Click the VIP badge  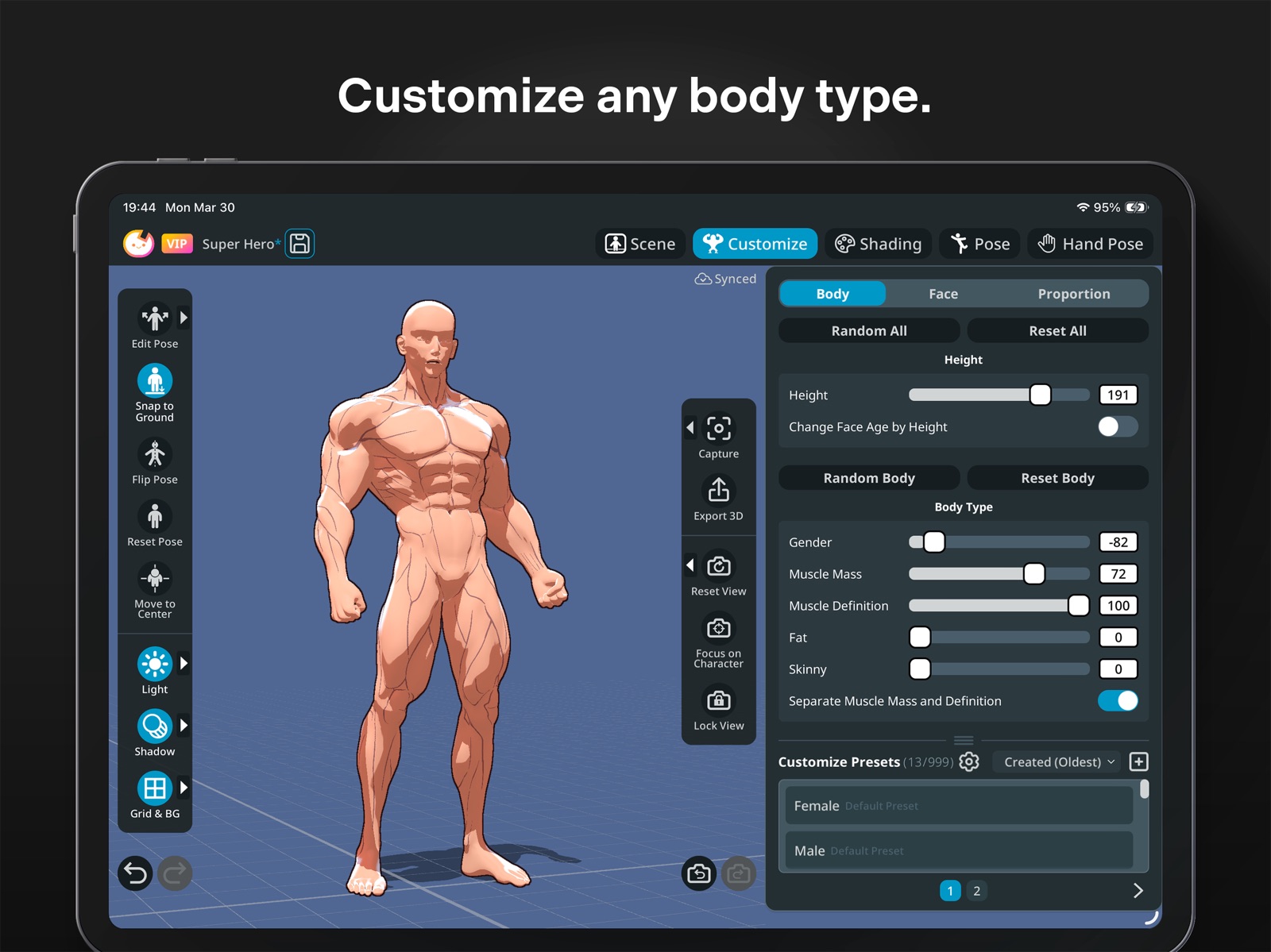(x=177, y=244)
